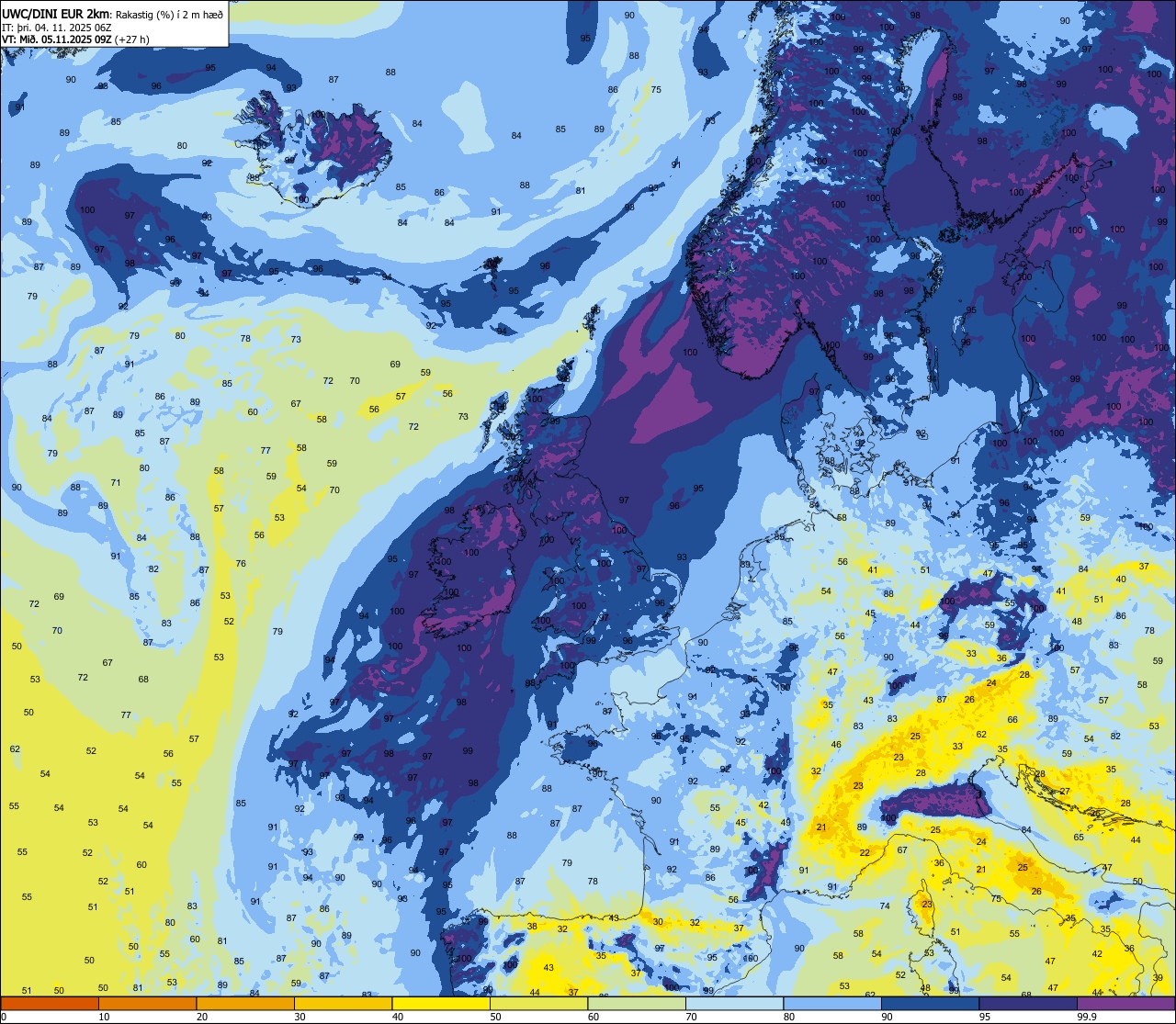Click the dark orange 0–10 legend swatch

pyautogui.click(x=50, y=1003)
